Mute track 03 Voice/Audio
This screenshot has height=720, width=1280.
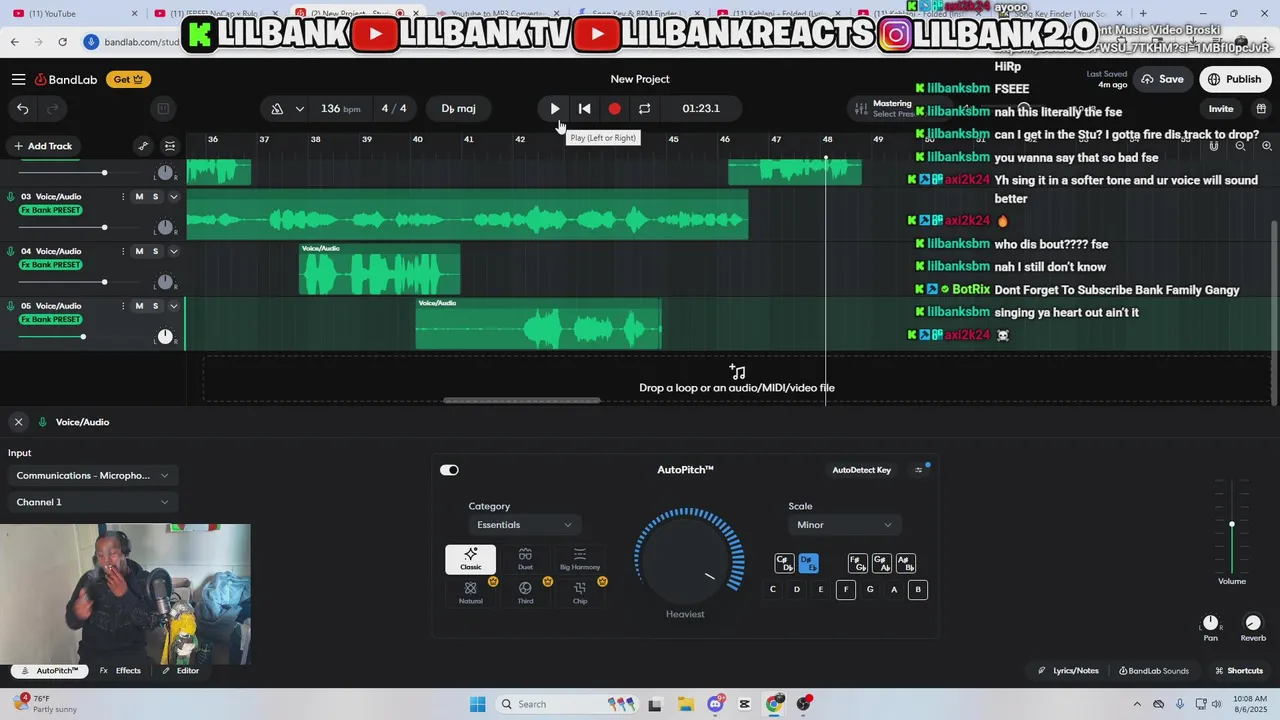coord(139,196)
